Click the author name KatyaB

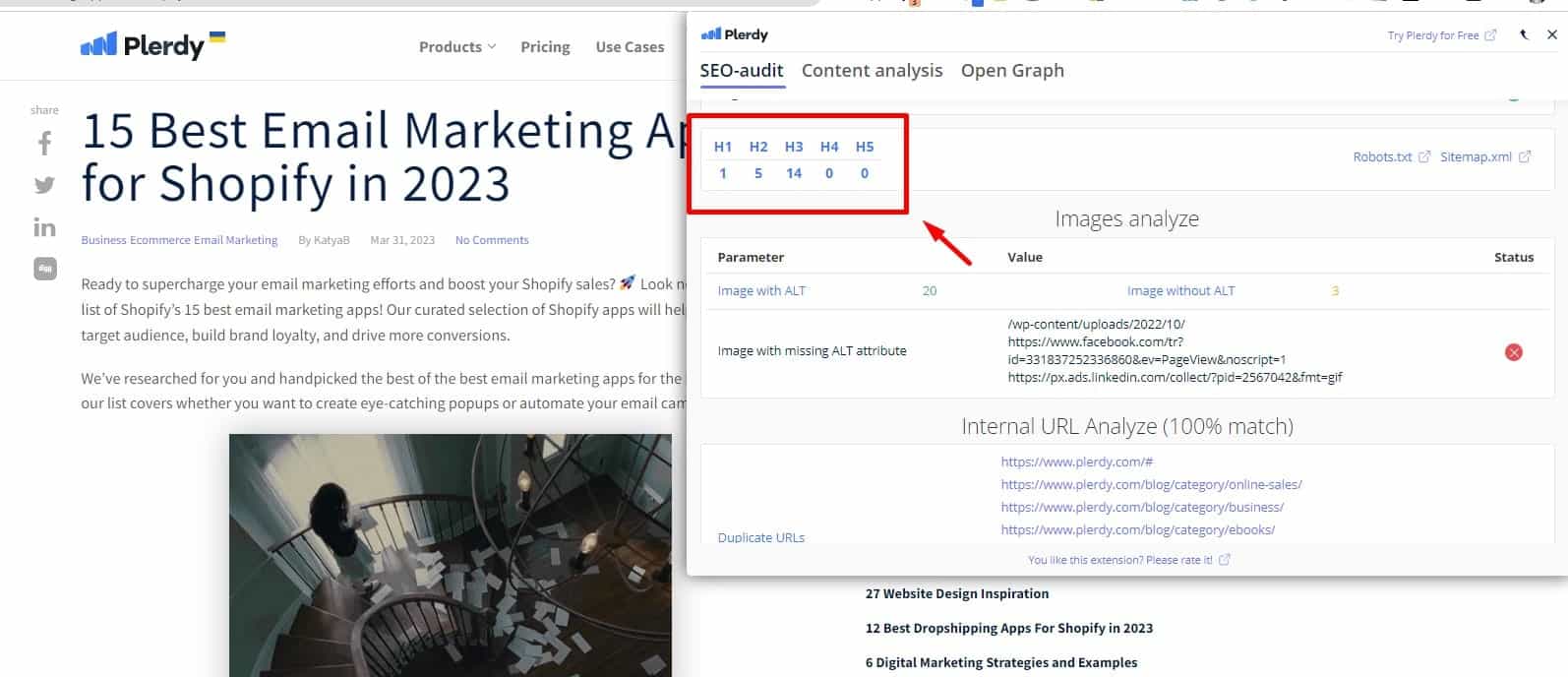(x=332, y=240)
